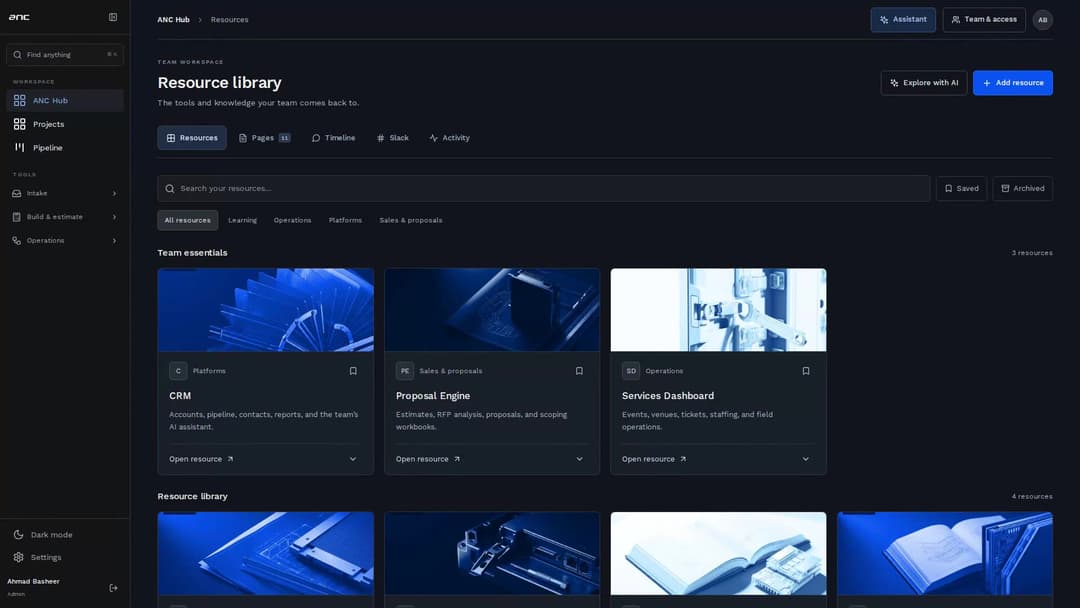1080x608 pixels.
Task: Click the CRM card thumbnail image
Action: point(265,310)
